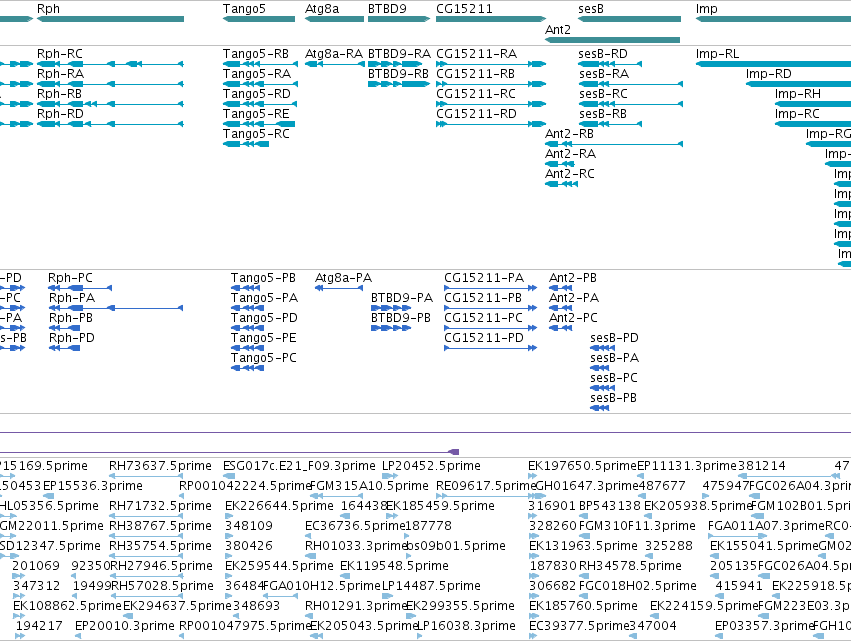Select transcript Rph-RC
The height and width of the screenshot is (641, 851).
coord(110,64)
